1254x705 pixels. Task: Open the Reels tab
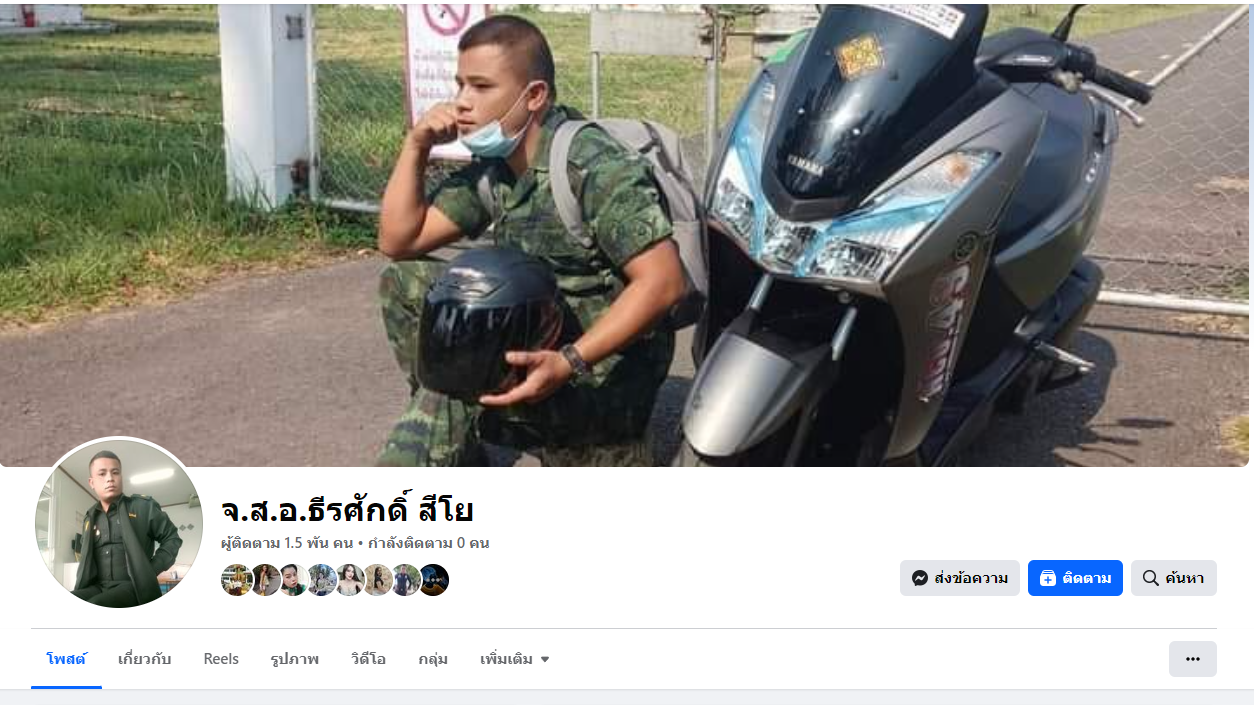[221, 659]
